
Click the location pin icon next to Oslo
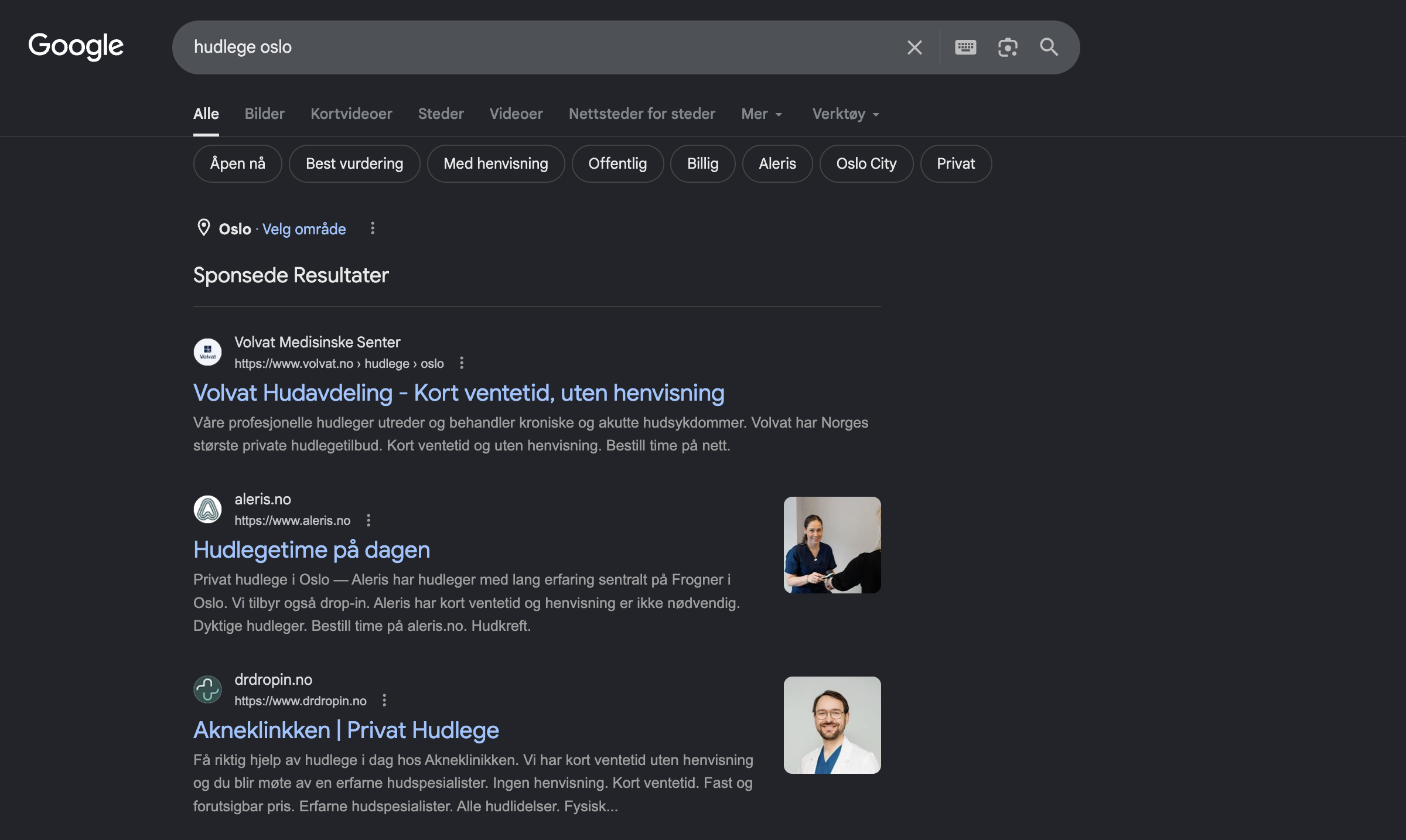coord(203,227)
